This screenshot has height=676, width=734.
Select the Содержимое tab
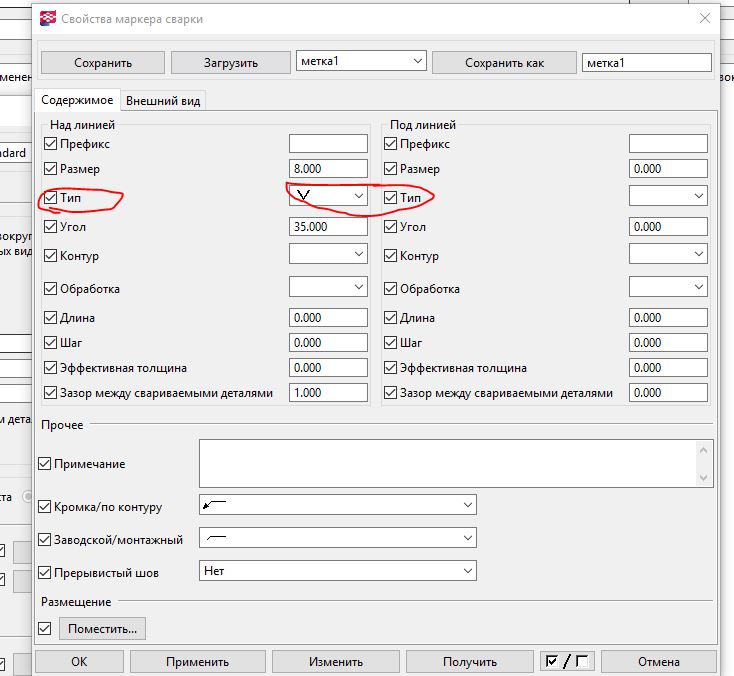[77, 100]
